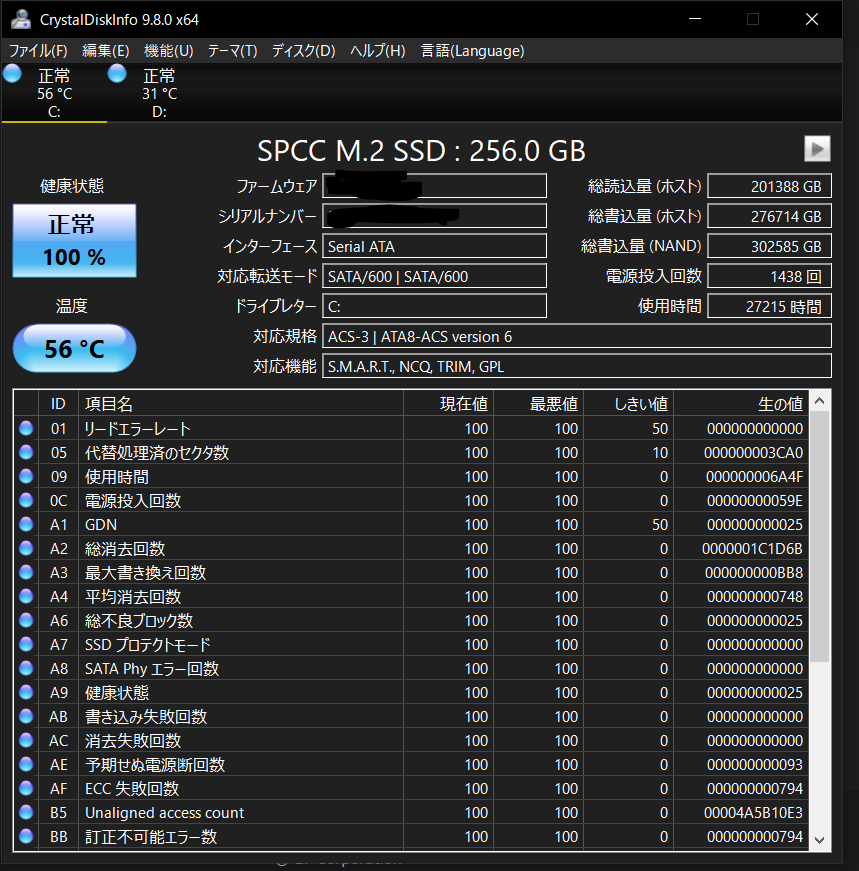This screenshot has height=871, width=859.
Task: Click the status dot for row AC 消去失敗回数
Action: [x=26, y=740]
